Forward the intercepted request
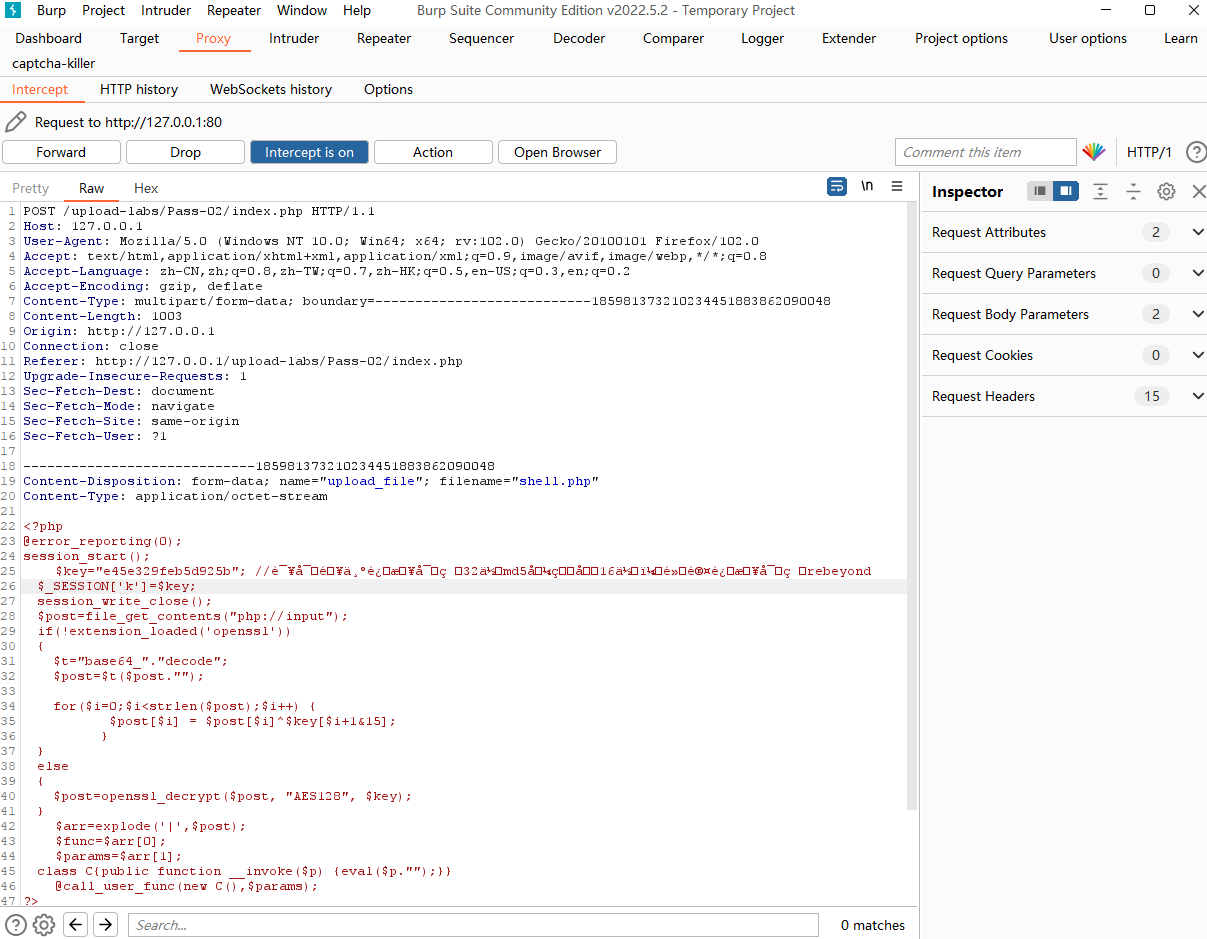 tap(61, 152)
